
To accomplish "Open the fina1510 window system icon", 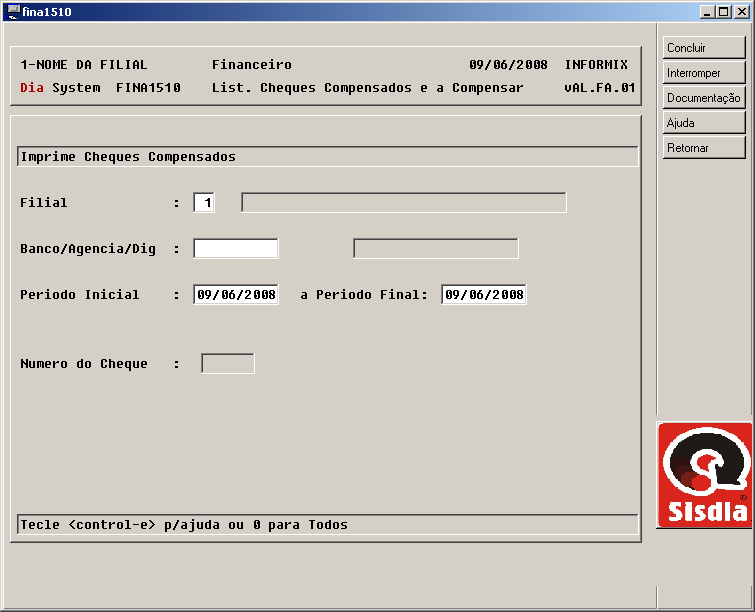I will coord(13,11).
